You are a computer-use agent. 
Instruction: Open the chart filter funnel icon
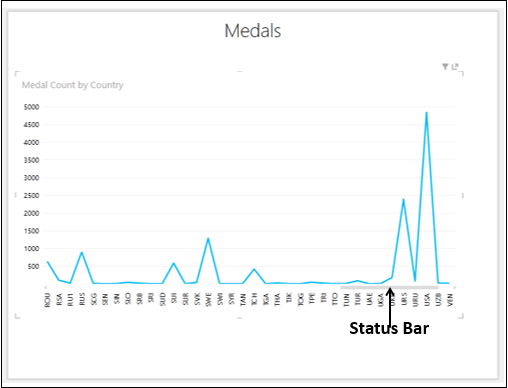[445, 67]
